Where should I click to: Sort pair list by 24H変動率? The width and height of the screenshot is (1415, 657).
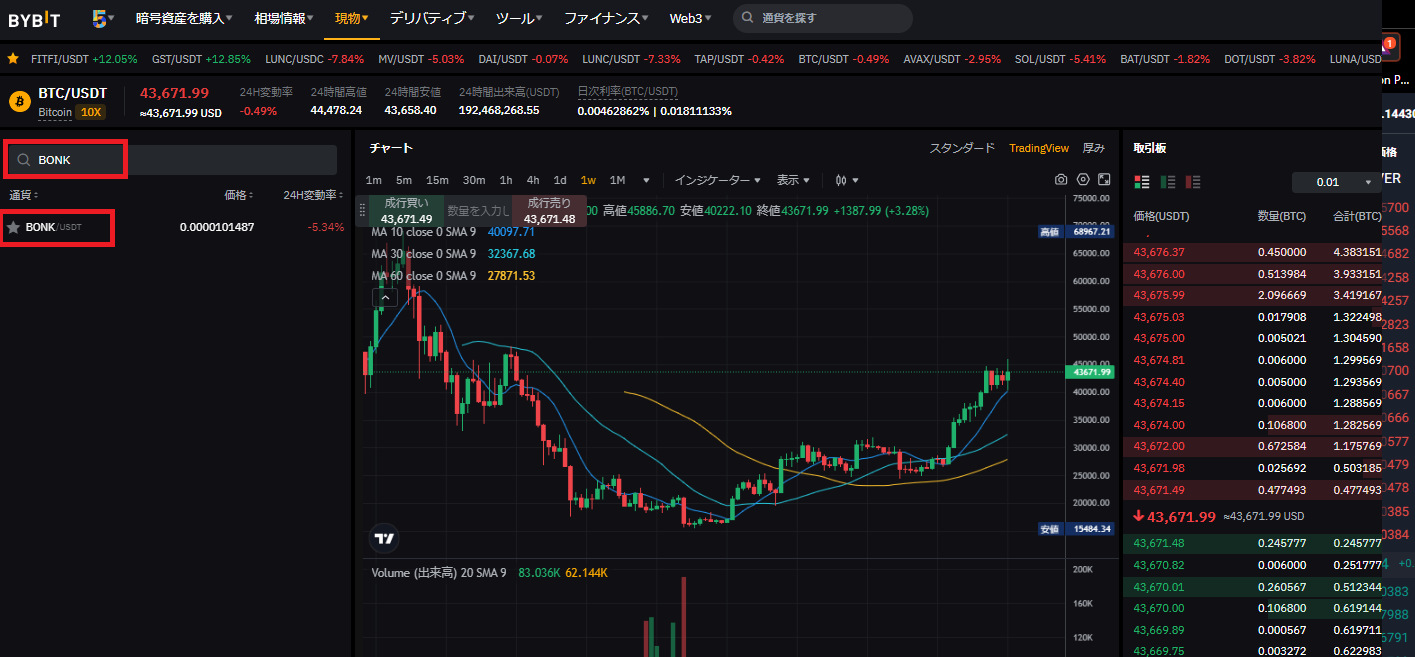[x=314, y=195]
